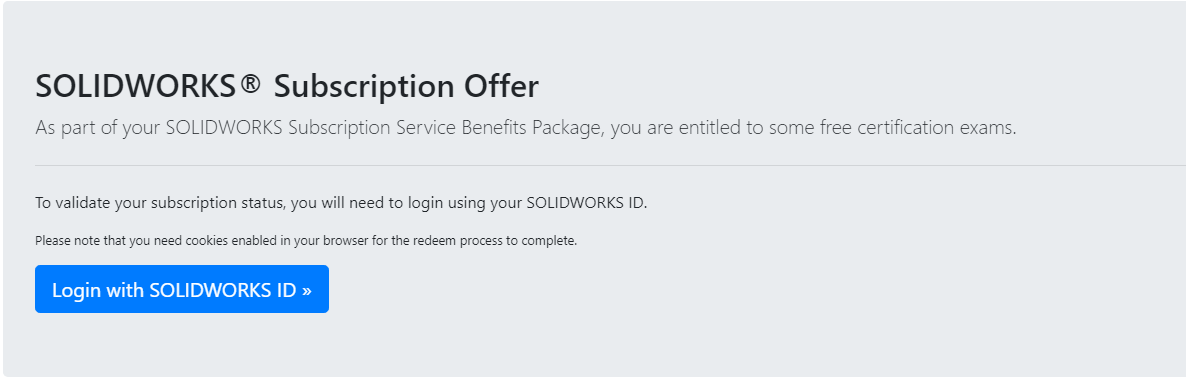Click the 'you are entitled' subtitle words
Screen dimensions: 1186x386
[670, 128]
